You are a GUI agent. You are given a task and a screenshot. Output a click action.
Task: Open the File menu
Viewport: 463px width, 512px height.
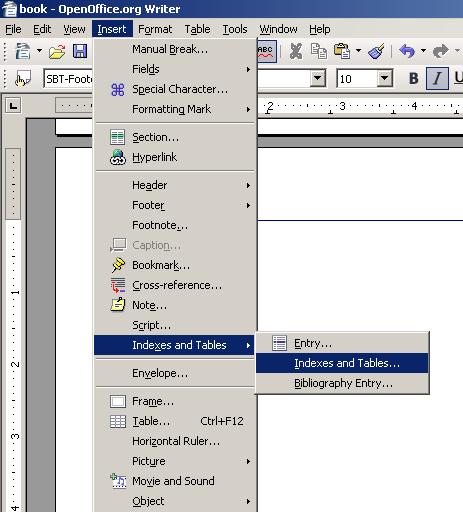13,29
